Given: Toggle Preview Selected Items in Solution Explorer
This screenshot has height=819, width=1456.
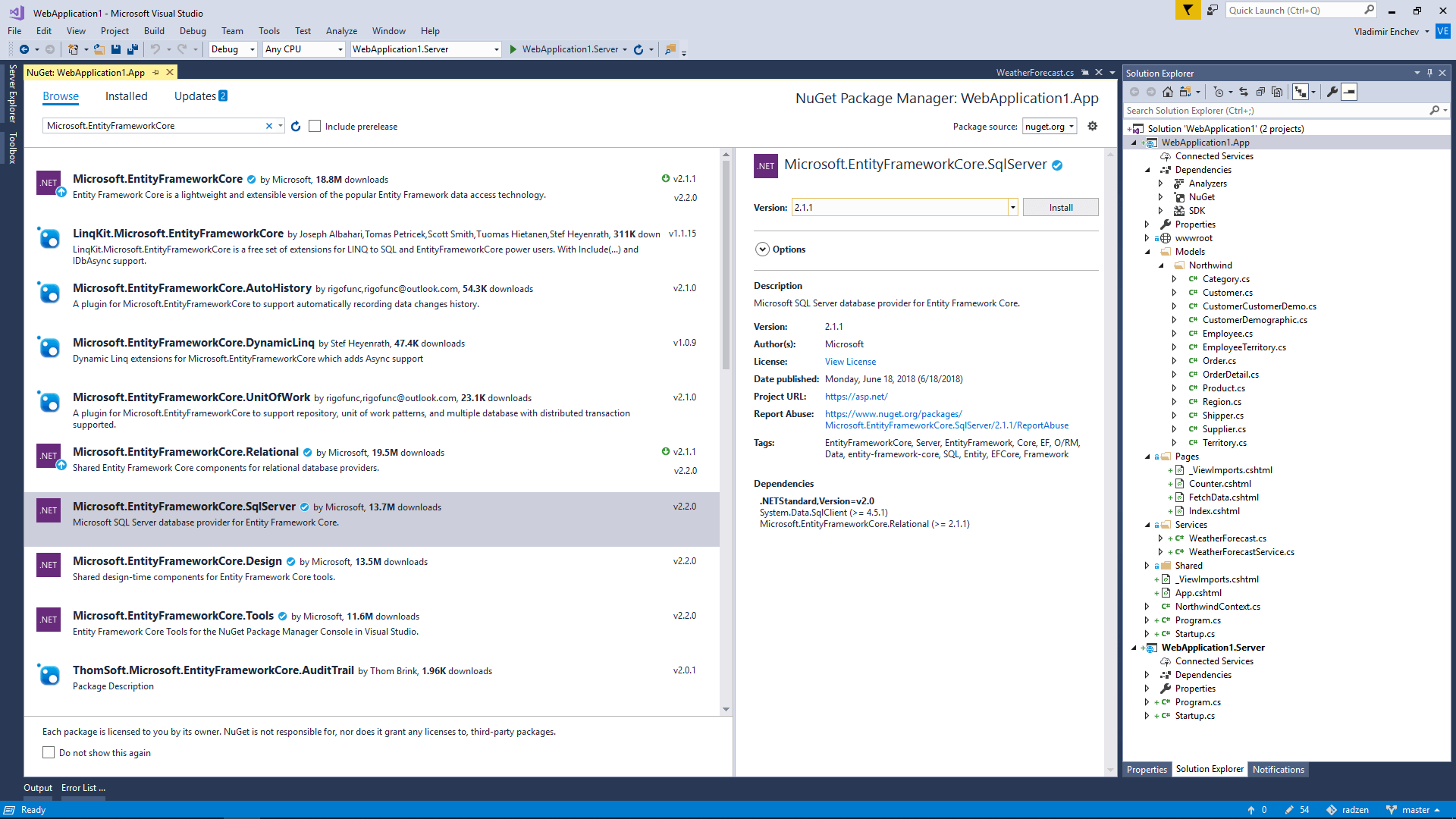Looking at the screenshot, I should [1349, 92].
